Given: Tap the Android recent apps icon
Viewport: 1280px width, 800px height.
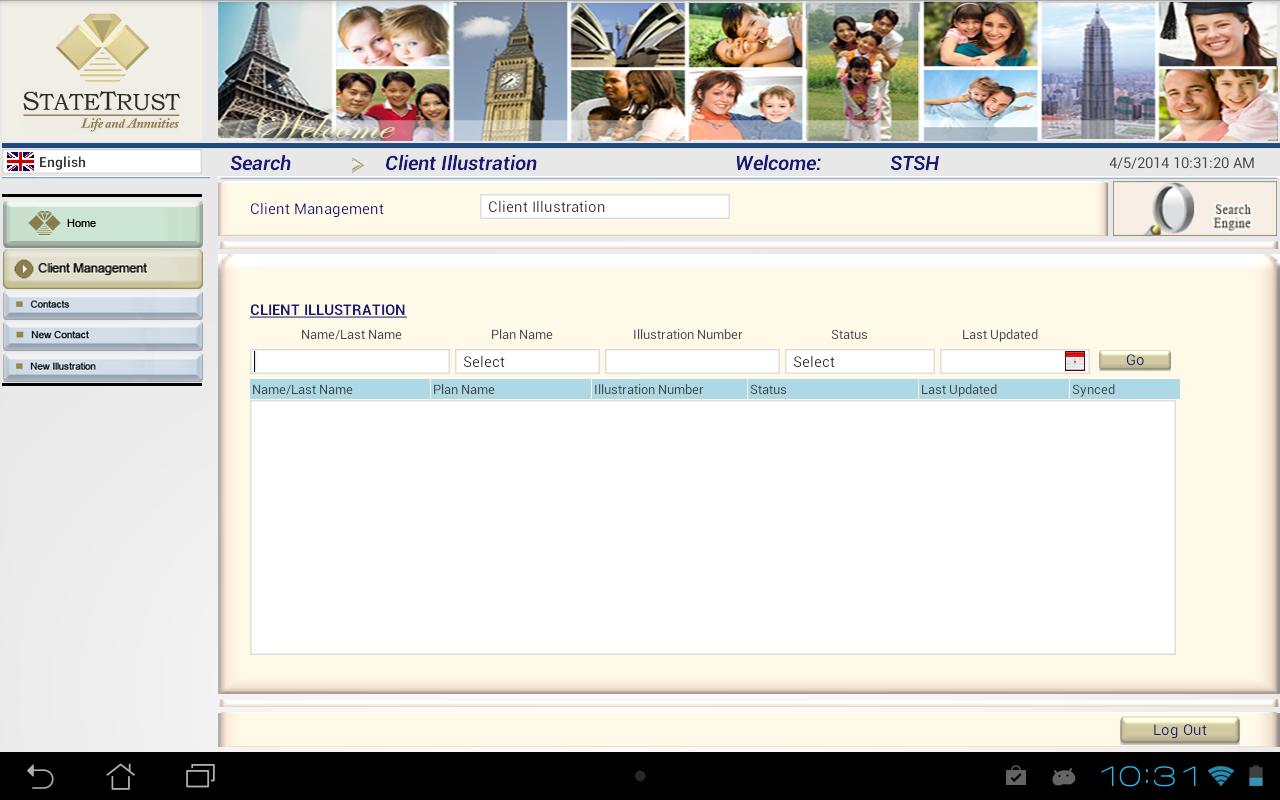Looking at the screenshot, I should tap(199, 776).
